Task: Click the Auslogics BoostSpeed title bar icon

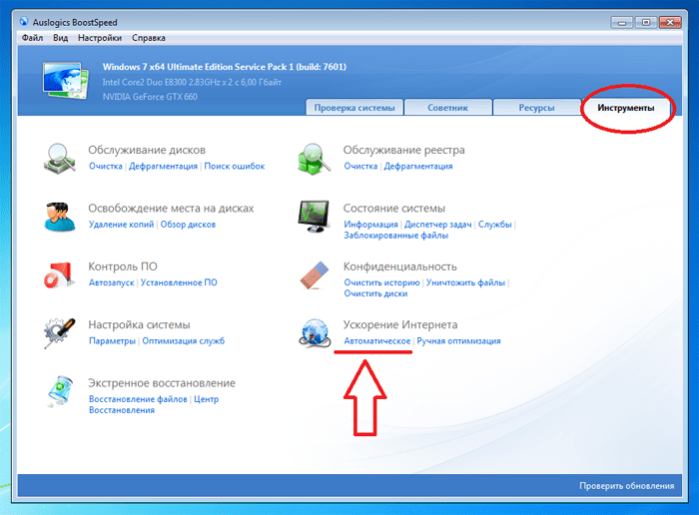Action: (24, 21)
